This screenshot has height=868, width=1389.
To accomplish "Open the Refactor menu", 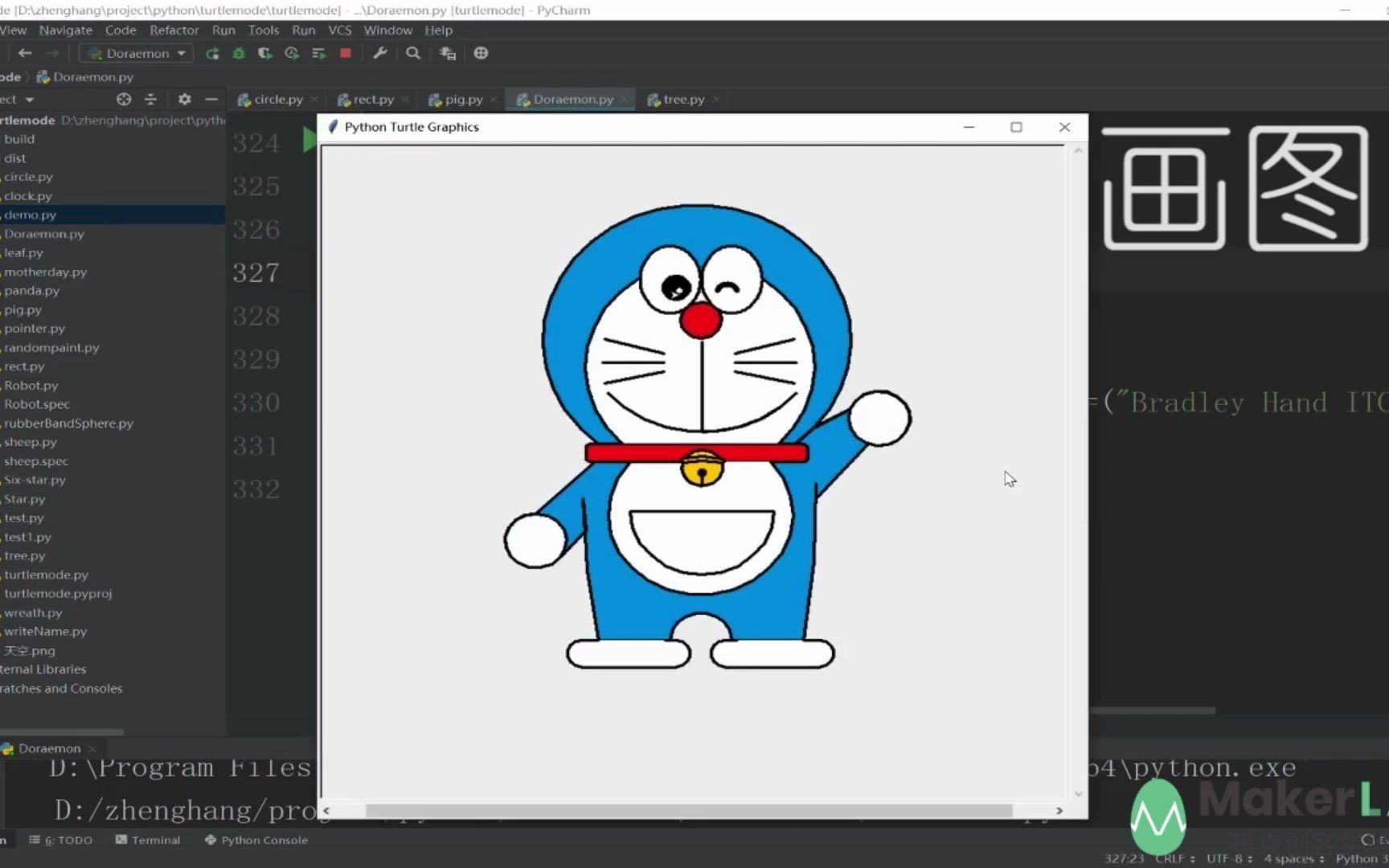I will [174, 30].
